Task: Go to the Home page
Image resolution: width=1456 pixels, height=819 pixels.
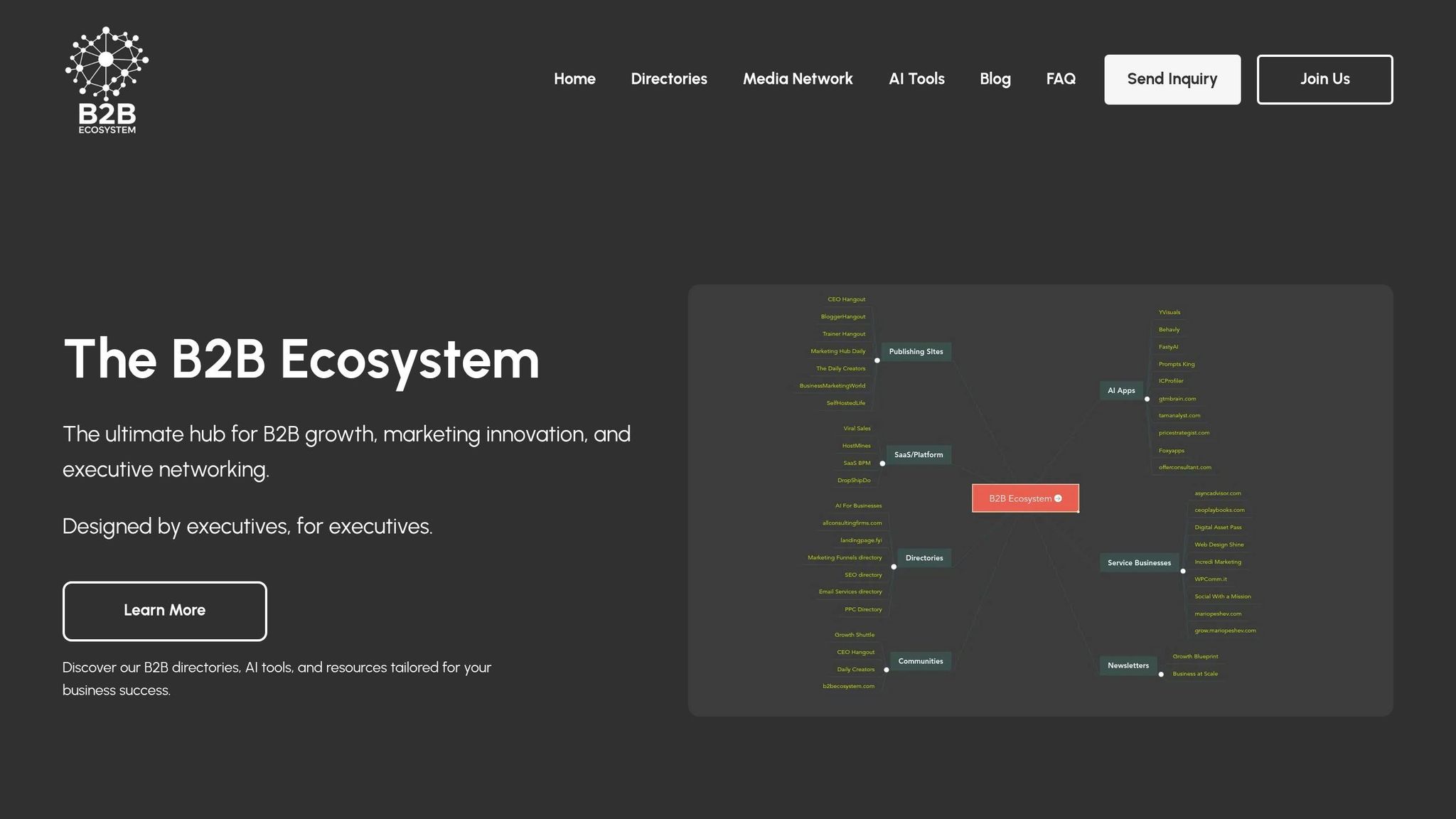Action: [x=574, y=79]
